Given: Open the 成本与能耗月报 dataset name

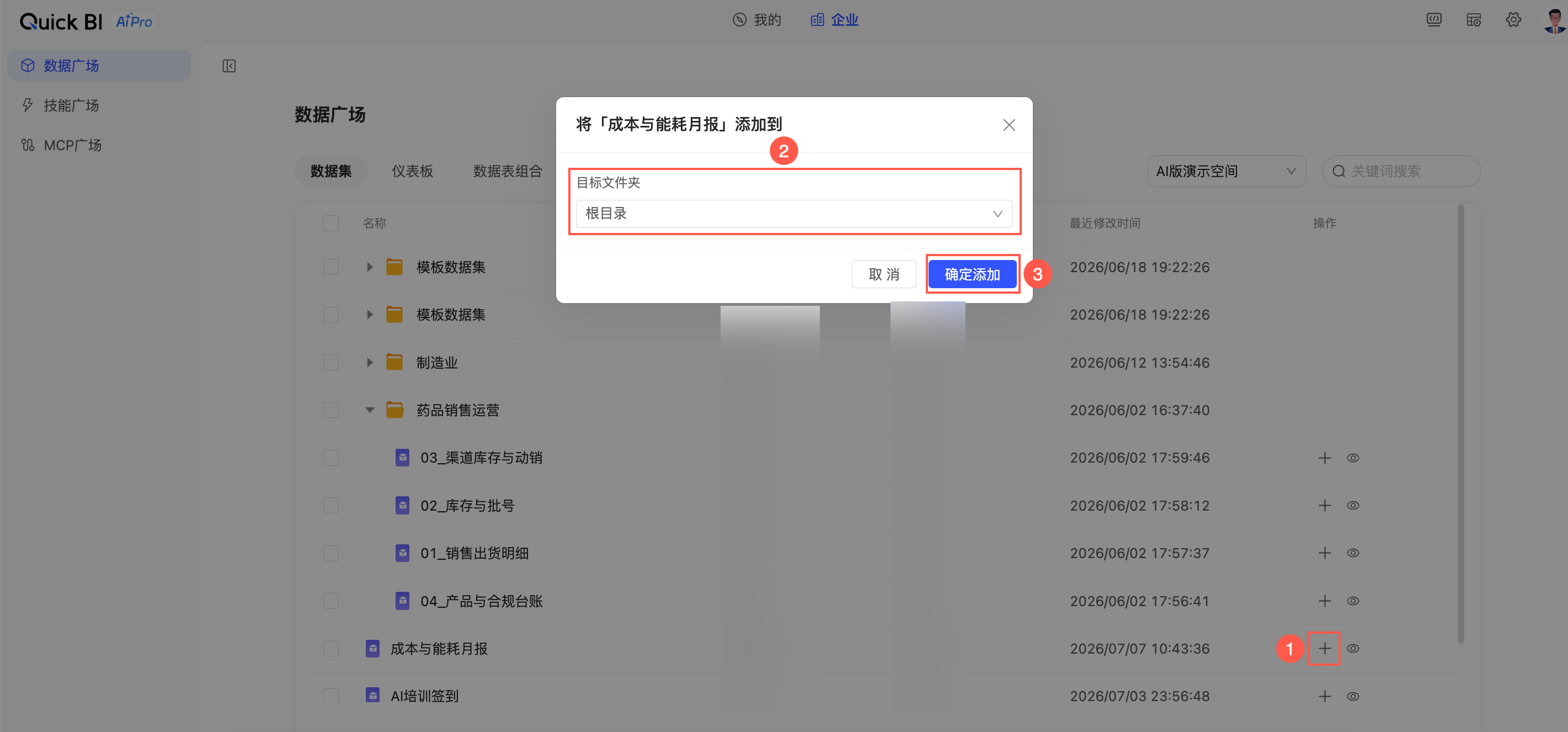Looking at the screenshot, I should tap(439, 649).
